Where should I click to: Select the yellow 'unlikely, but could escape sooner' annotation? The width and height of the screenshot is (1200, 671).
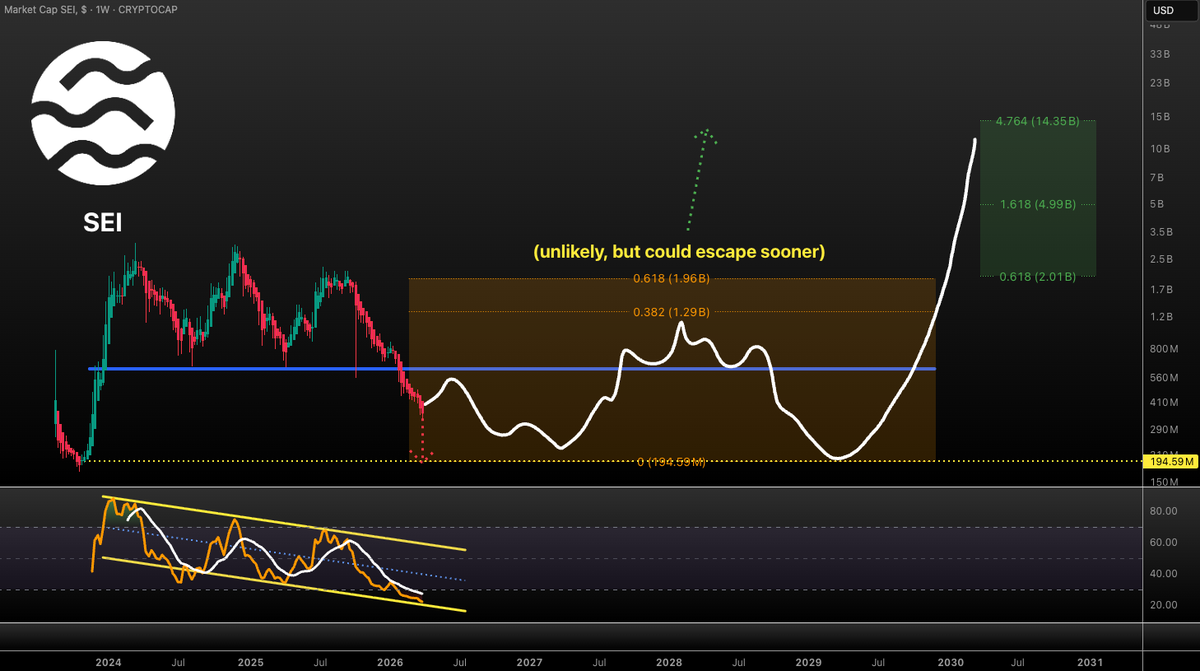(679, 251)
